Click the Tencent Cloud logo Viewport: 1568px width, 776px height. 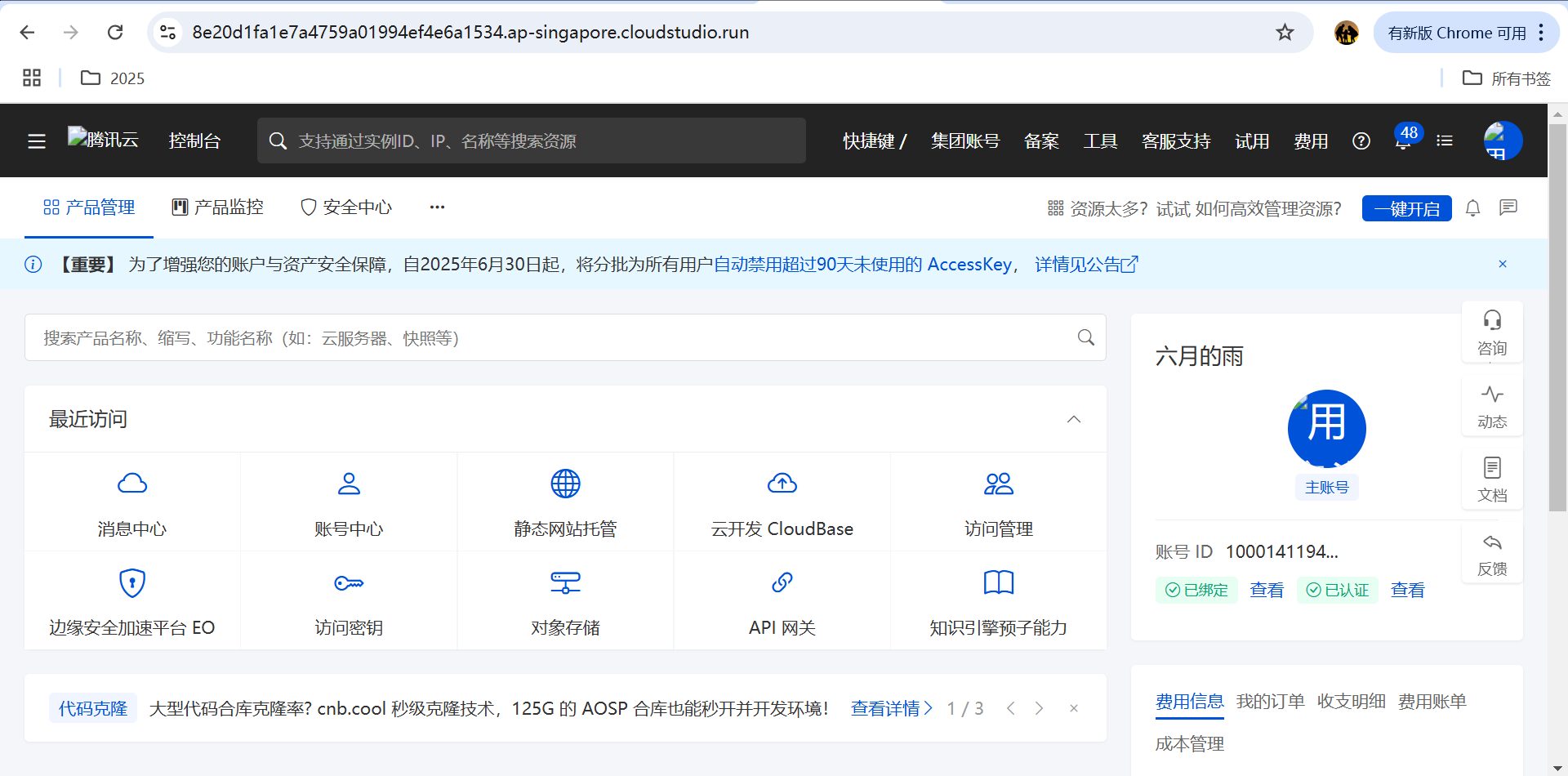(103, 139)
